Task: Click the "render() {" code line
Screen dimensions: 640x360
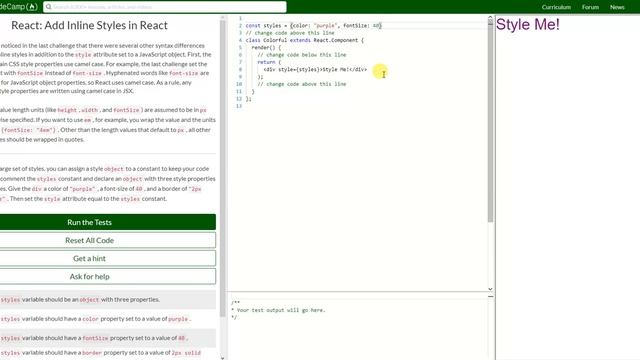Action: click(266, 47)
